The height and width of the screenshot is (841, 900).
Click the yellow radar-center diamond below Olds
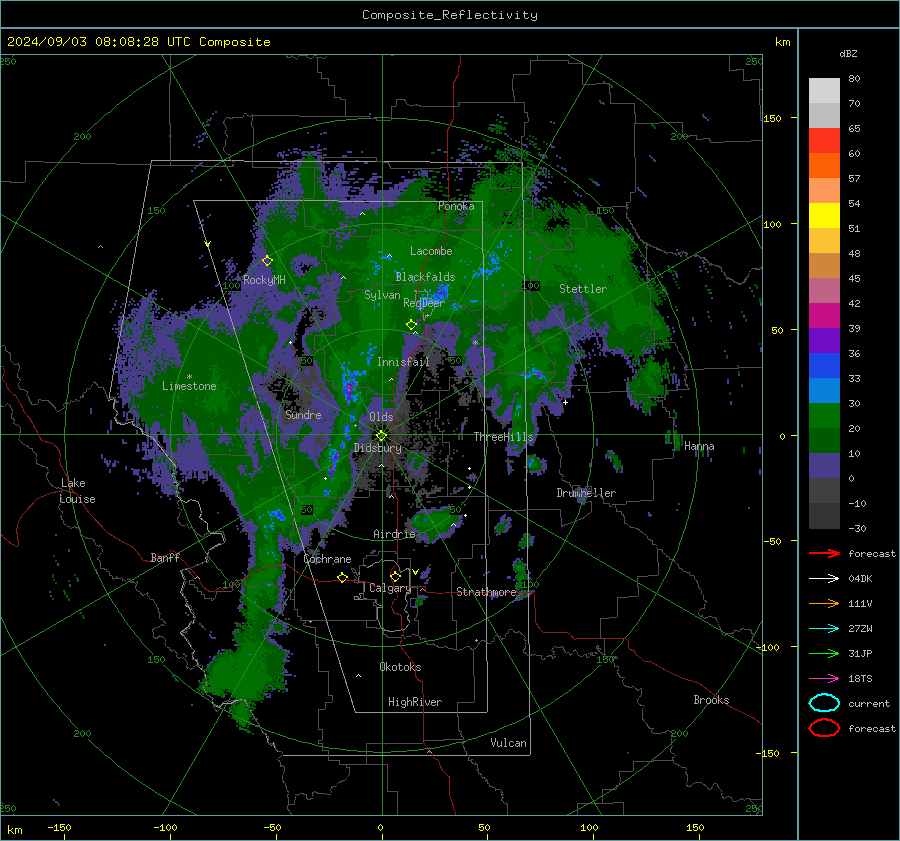pos(381,436)
